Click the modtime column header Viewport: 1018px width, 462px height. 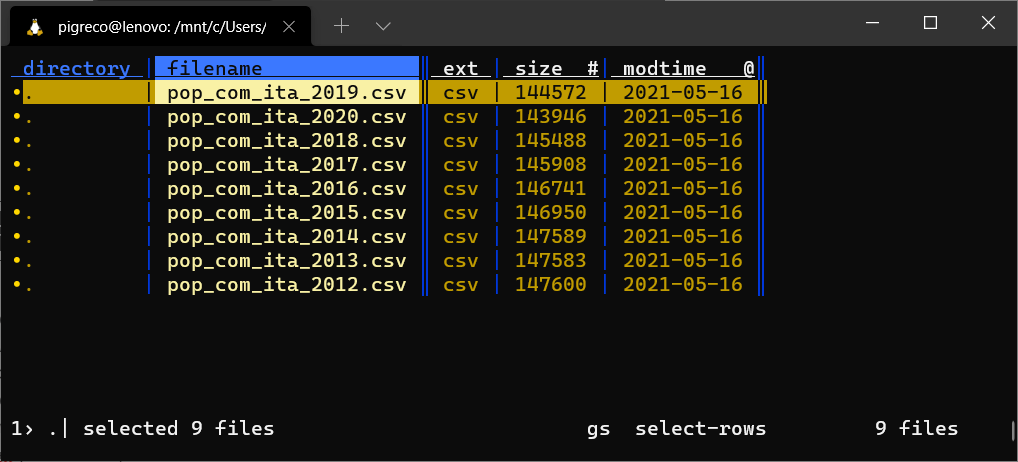[664, 68]
